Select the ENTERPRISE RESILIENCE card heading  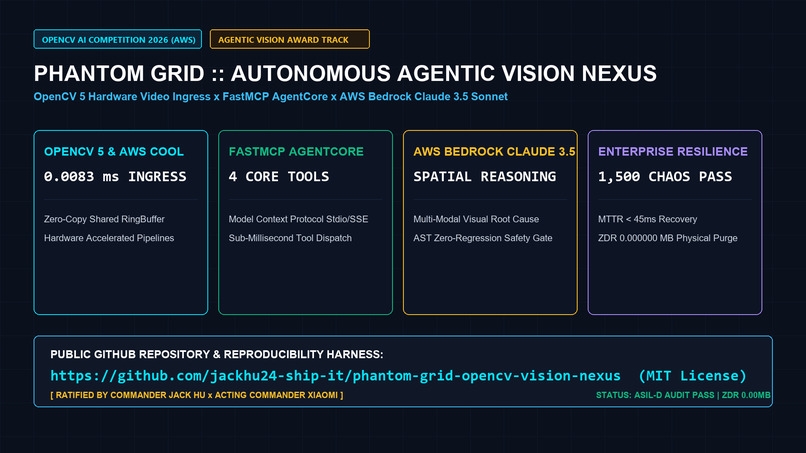(673, 152)
